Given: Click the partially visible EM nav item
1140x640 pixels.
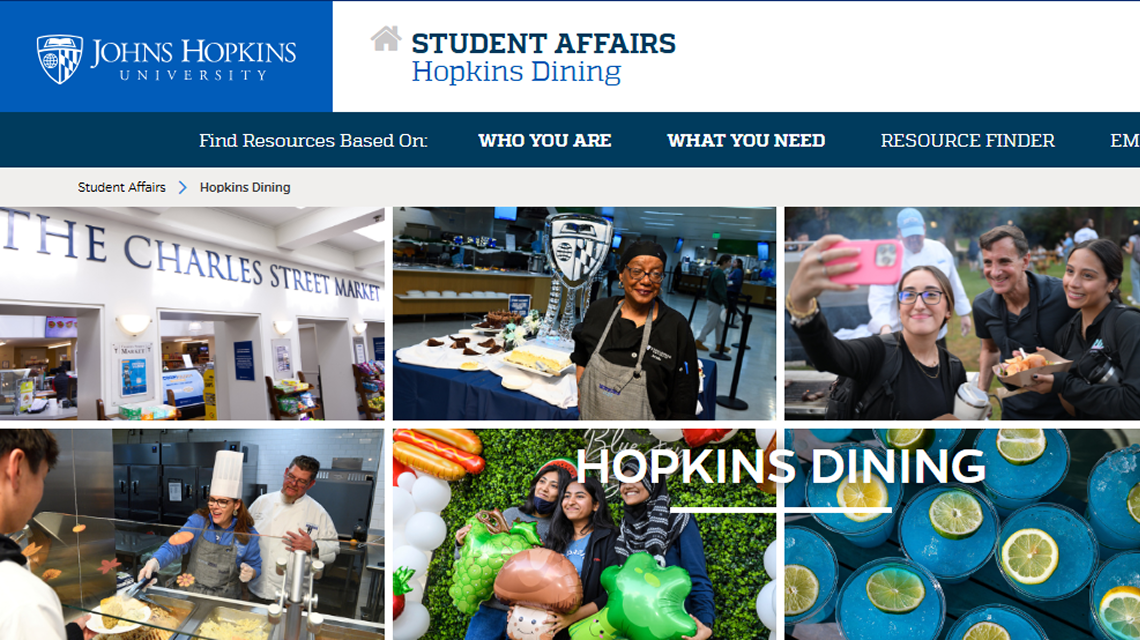Looking at the screenshot, I should tap(1125, 140).
